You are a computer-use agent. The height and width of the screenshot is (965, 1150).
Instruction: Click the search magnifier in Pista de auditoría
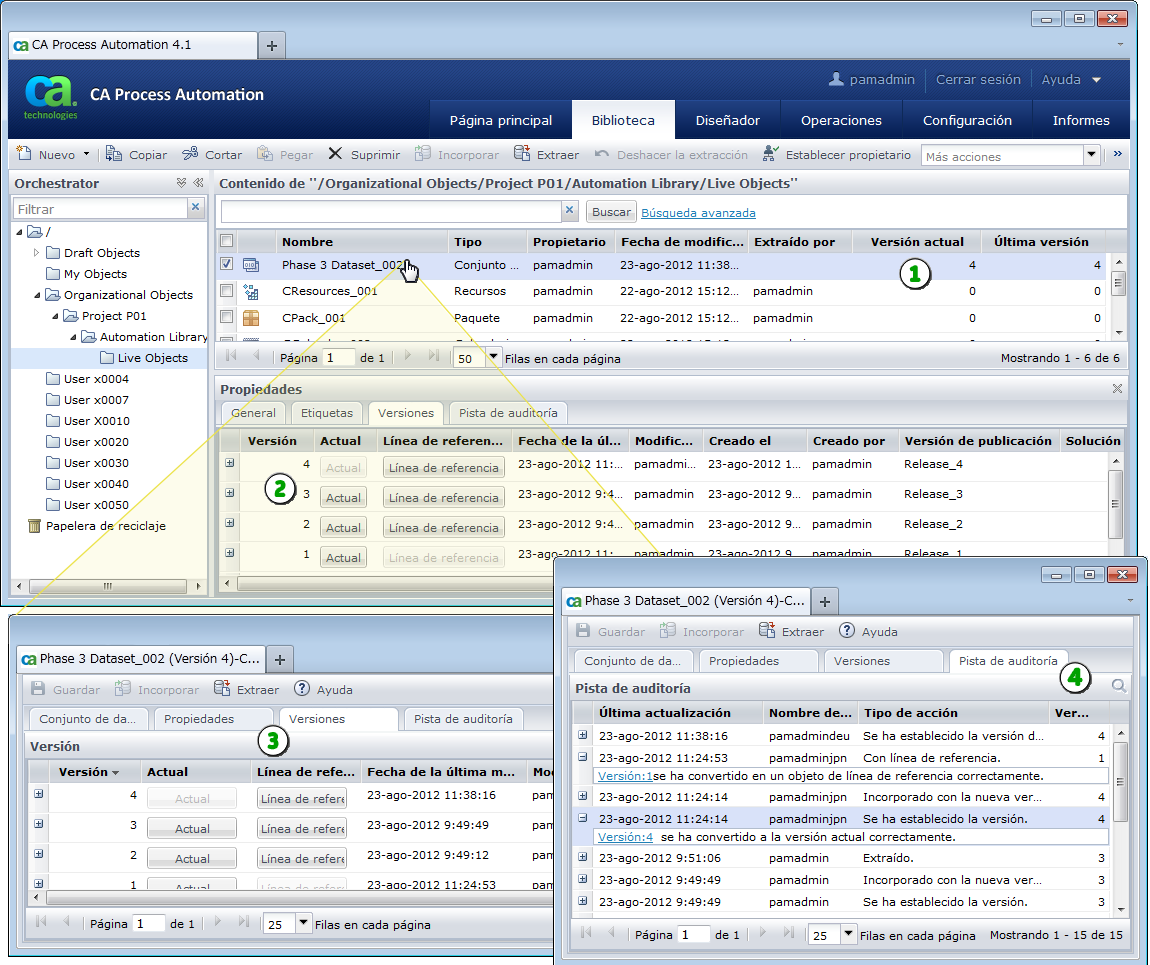(x=1119, y=687)
